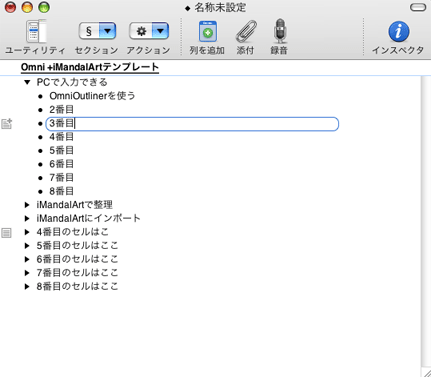The image size is (431, 377).
Task: Select the 5番目のセルはここ row text
Action: [77, 246]
